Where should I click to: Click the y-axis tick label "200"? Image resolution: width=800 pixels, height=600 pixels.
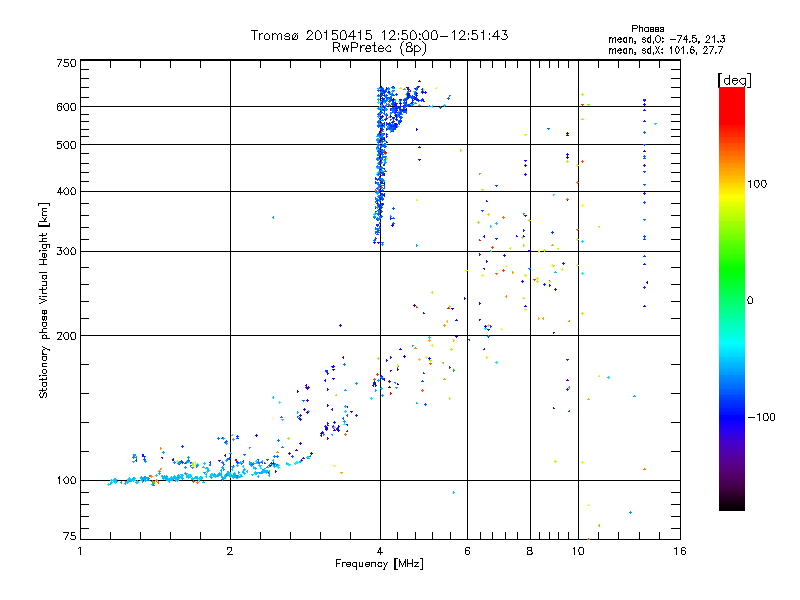point(66,336)
